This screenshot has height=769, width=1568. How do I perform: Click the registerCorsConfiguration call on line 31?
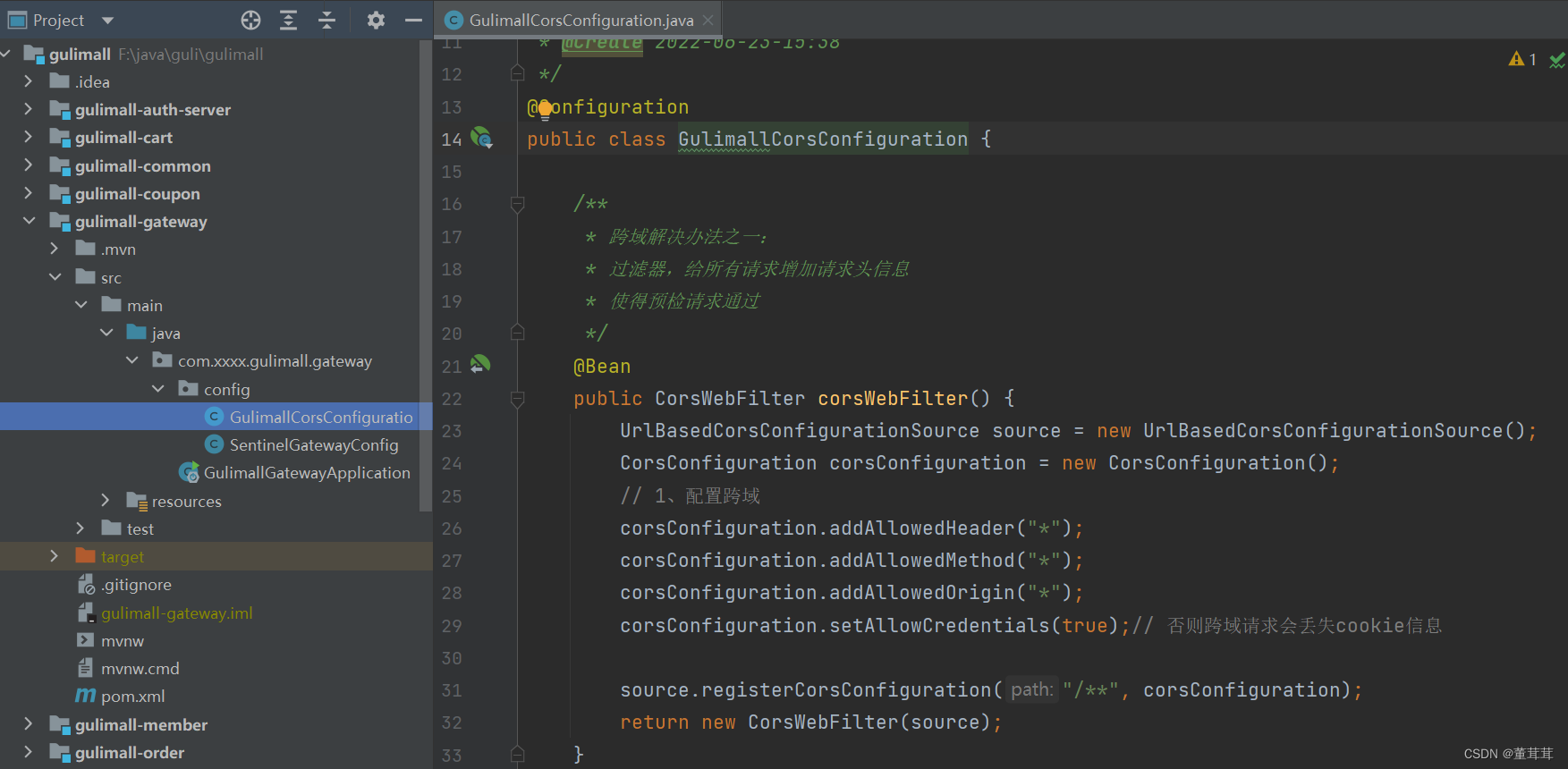point(846,689)
